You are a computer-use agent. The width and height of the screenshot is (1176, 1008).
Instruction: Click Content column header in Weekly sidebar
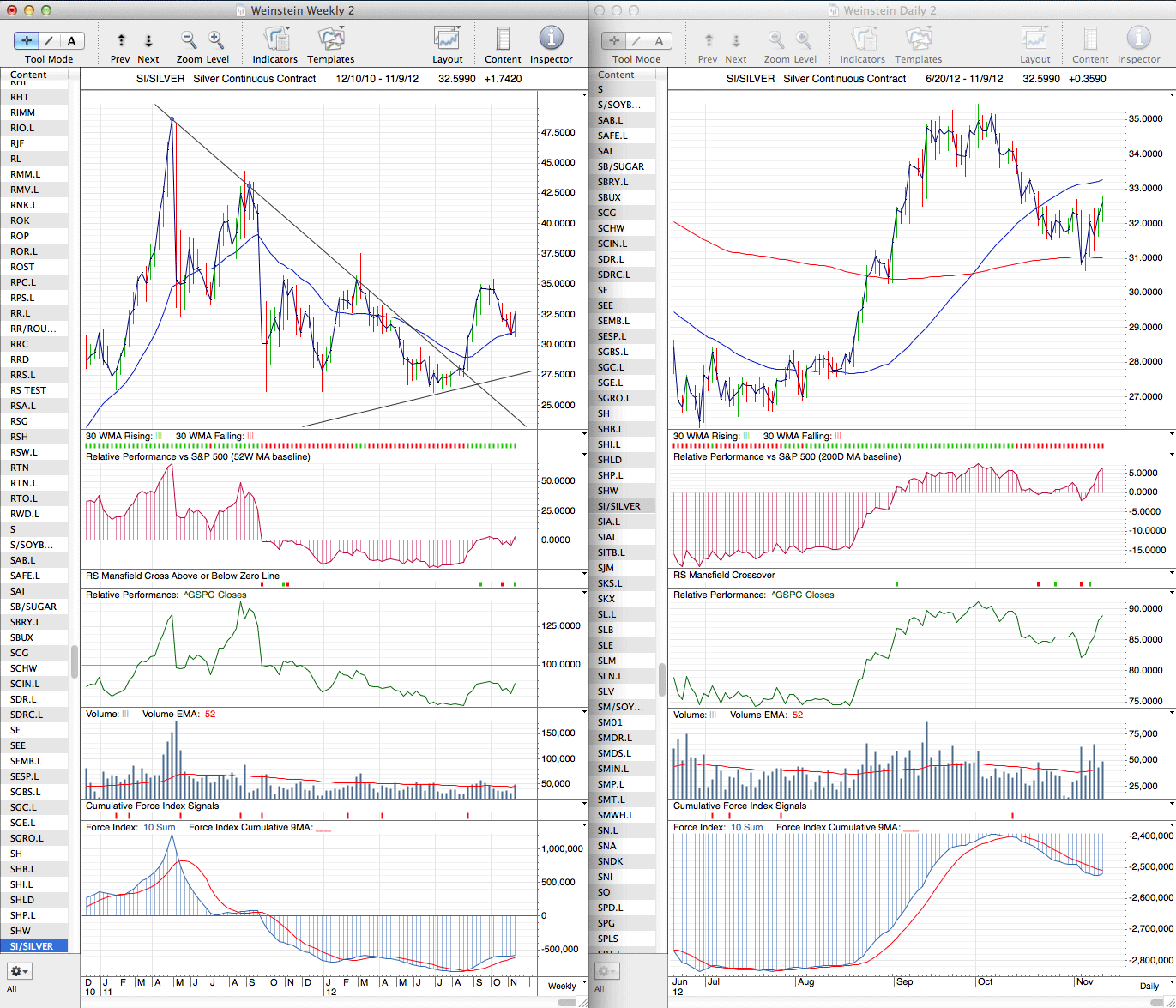click(34, 75)
